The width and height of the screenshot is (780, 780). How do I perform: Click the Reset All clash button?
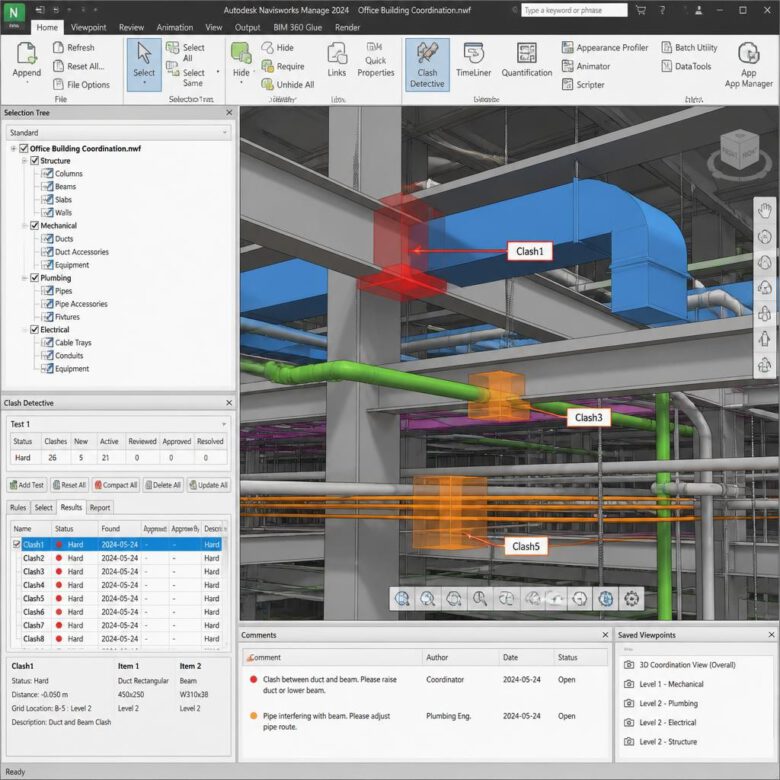click(x=70, y=485)
